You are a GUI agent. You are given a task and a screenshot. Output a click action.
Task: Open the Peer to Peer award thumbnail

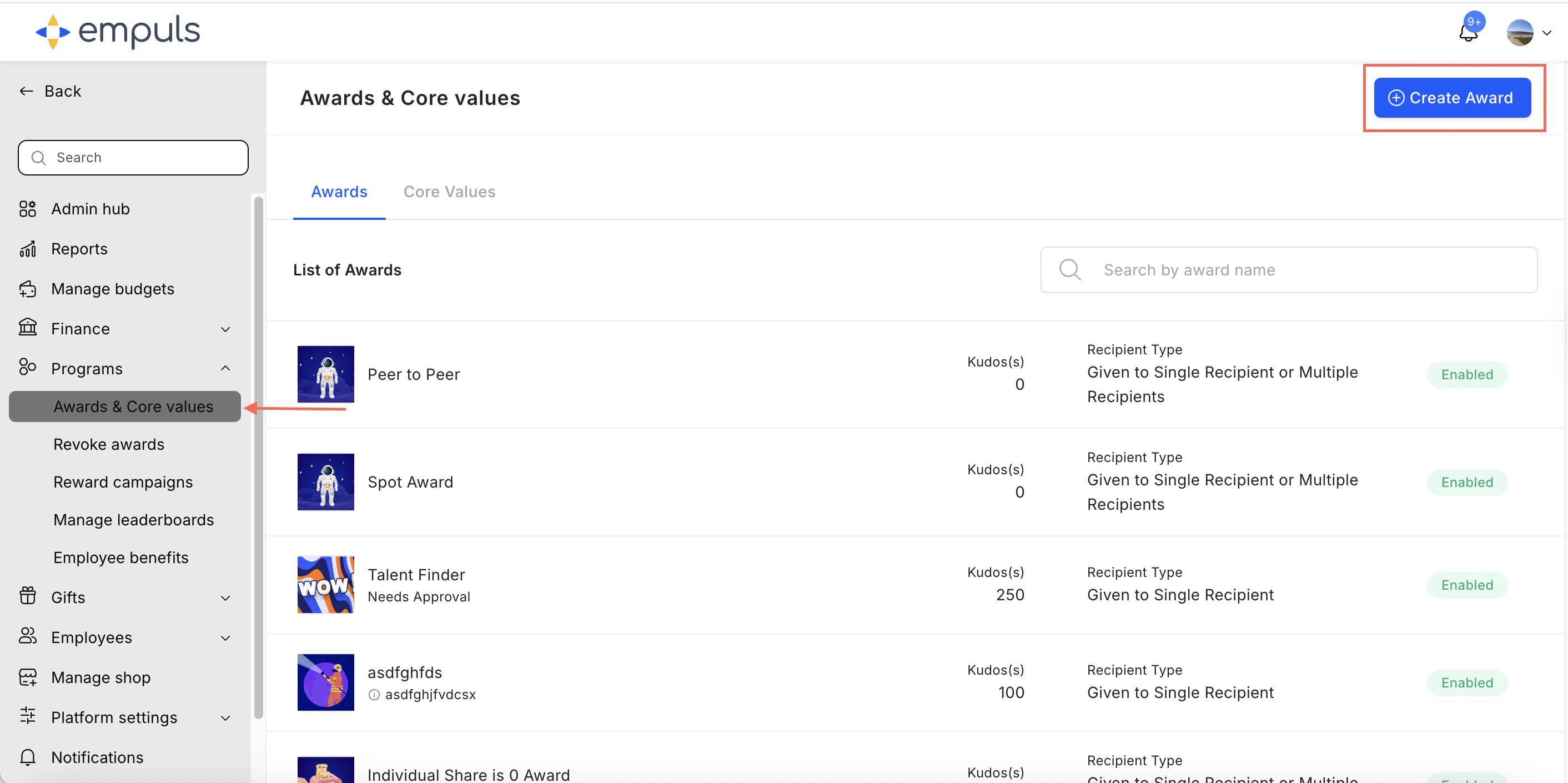pos(326,374)
